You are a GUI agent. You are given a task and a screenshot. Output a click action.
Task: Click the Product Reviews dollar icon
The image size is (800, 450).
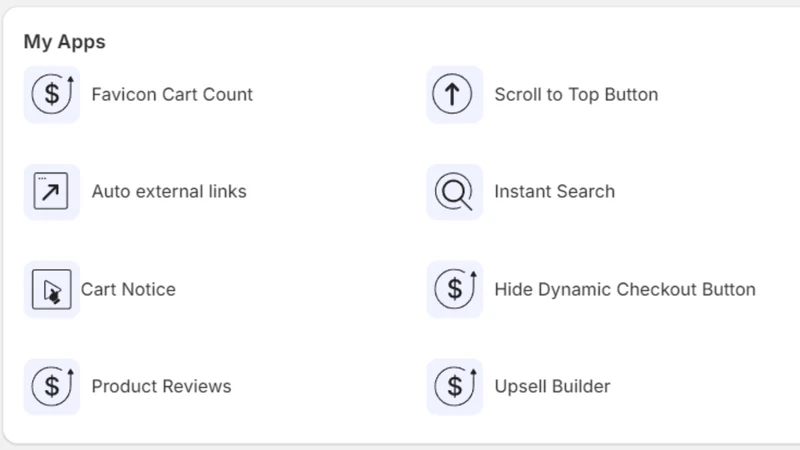(x=52, y=387)
